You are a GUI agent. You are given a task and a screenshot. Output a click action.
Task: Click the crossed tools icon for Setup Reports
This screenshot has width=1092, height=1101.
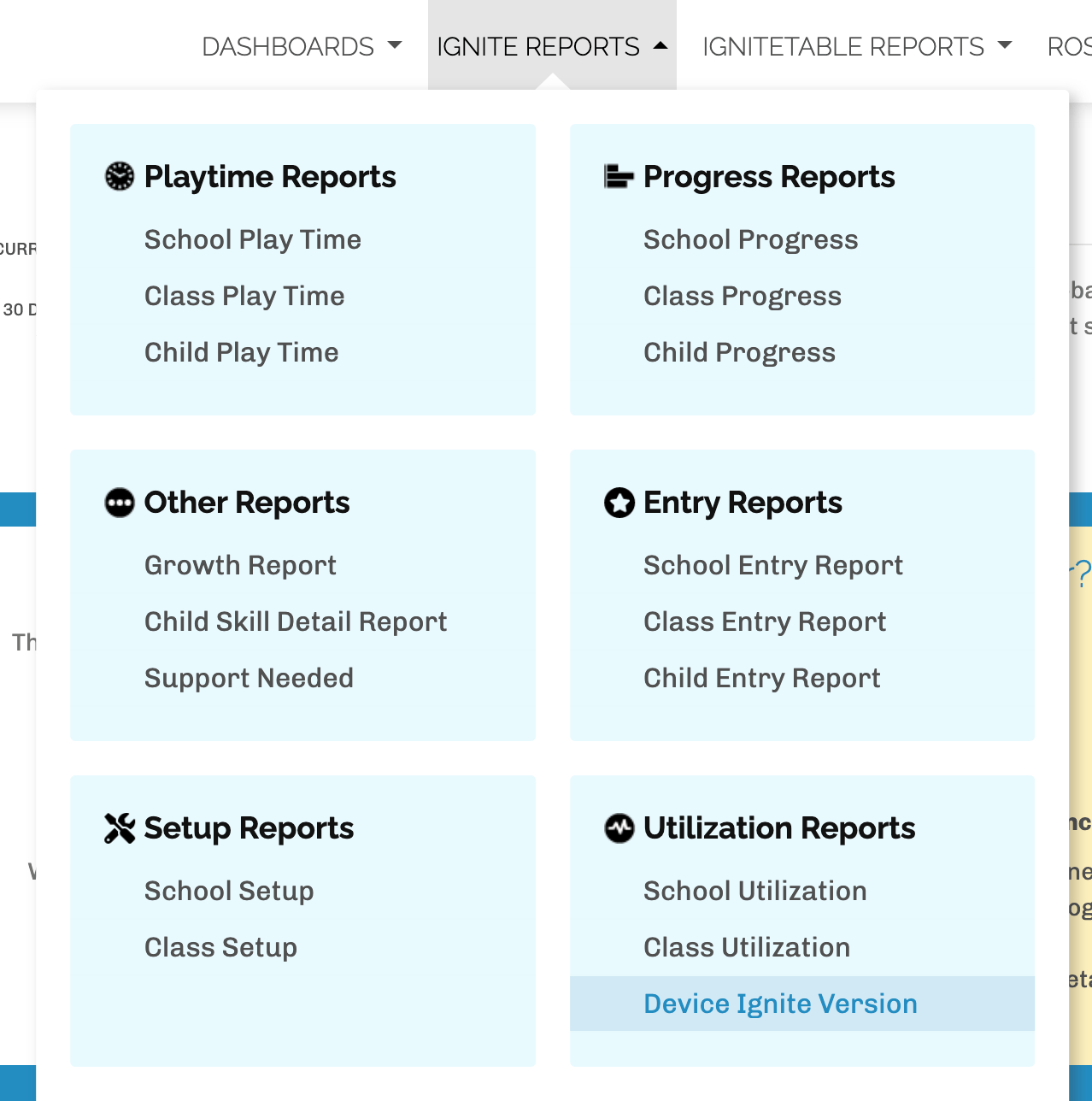119,827
